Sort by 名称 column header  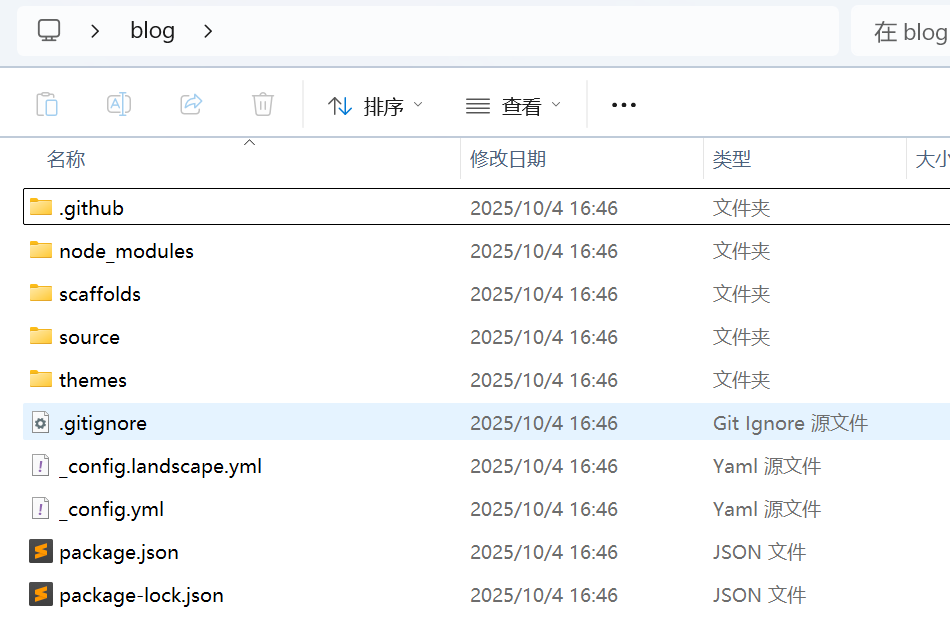[66, 159]
